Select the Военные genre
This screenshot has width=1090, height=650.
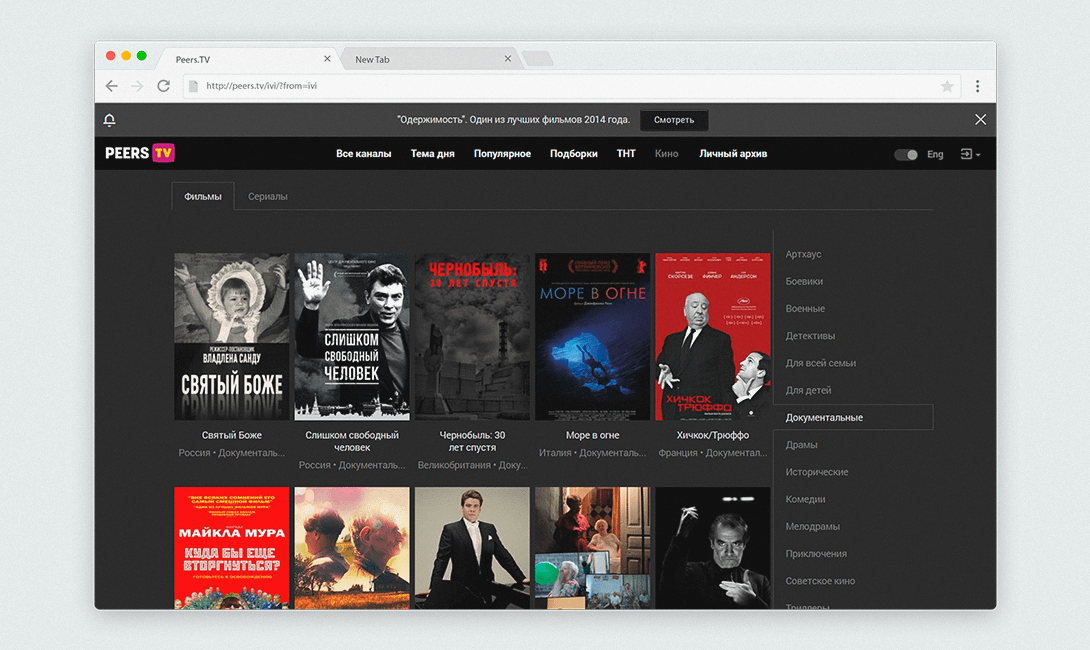pos(805,308)
